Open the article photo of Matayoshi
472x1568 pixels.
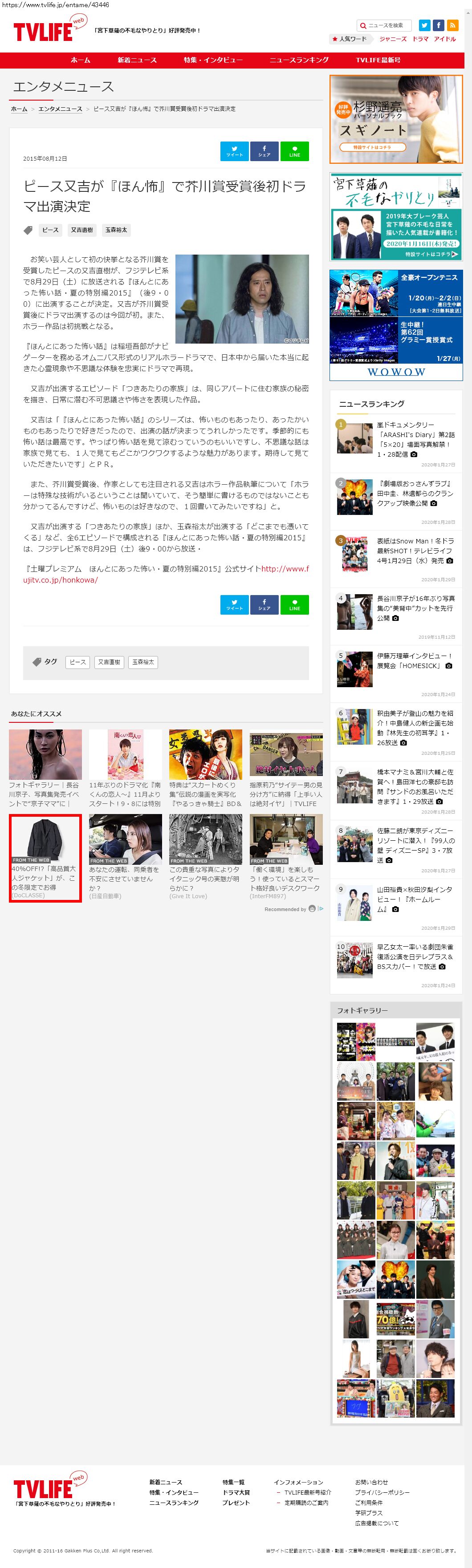pyautogui.click(x=242, y=299)
